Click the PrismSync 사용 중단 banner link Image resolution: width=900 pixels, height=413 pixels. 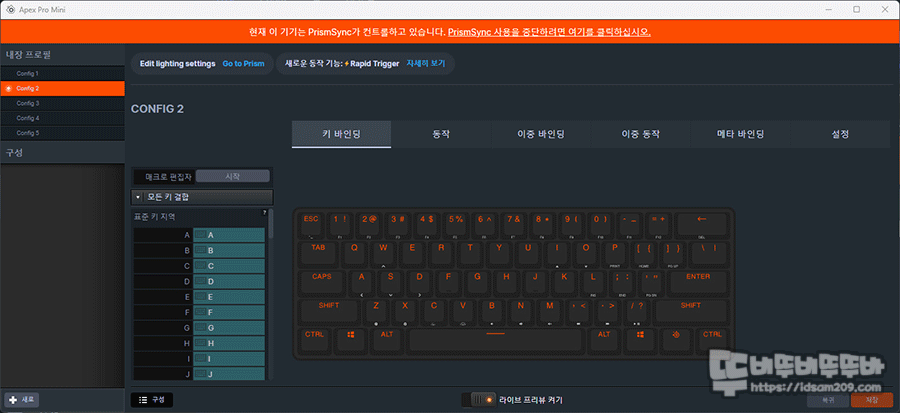(x=549, y=32)
